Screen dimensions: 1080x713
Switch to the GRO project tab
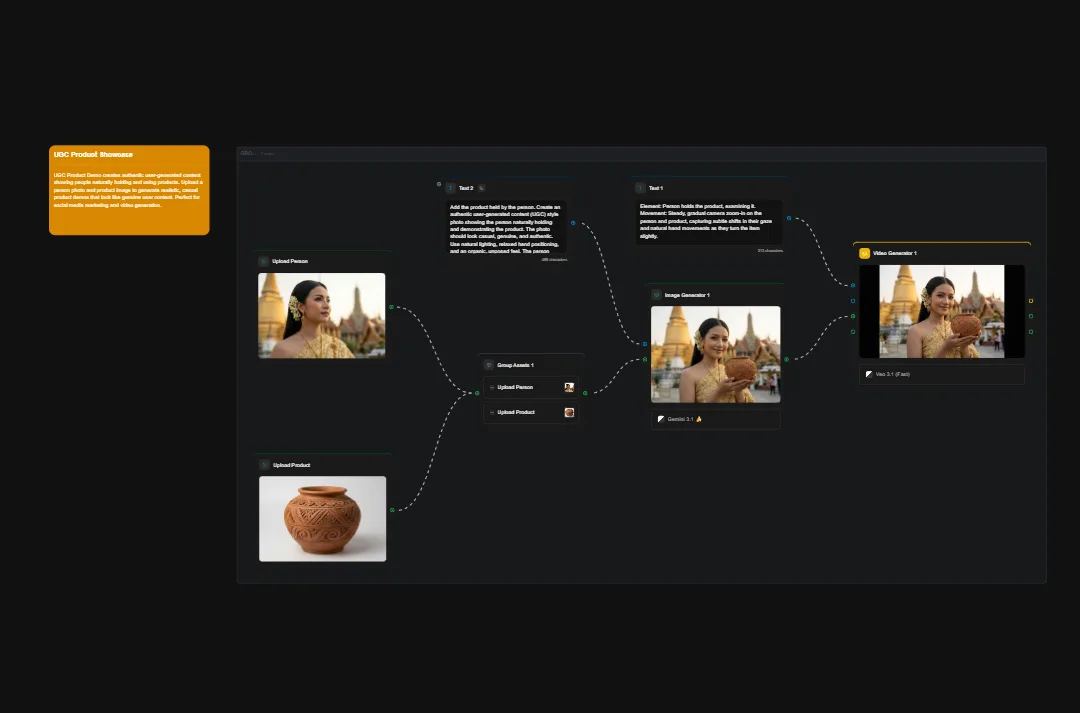(x=246, y=153)
